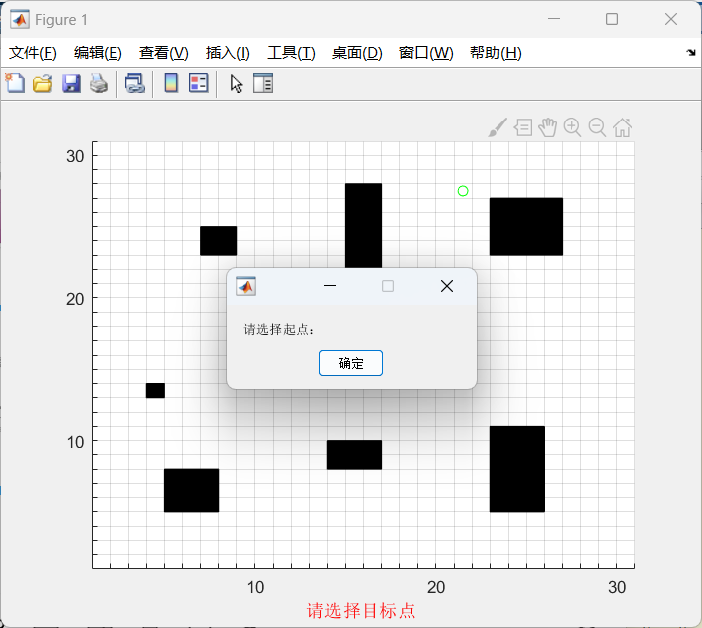Click the New Figure toolbar icon
702x628 pixels.
pos(15,84)
